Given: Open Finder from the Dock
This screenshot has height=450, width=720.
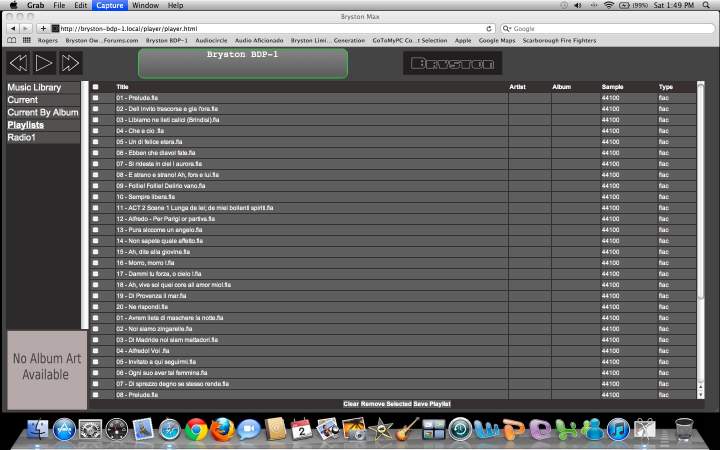Looking at the screenshot, I should coord(38,430).
